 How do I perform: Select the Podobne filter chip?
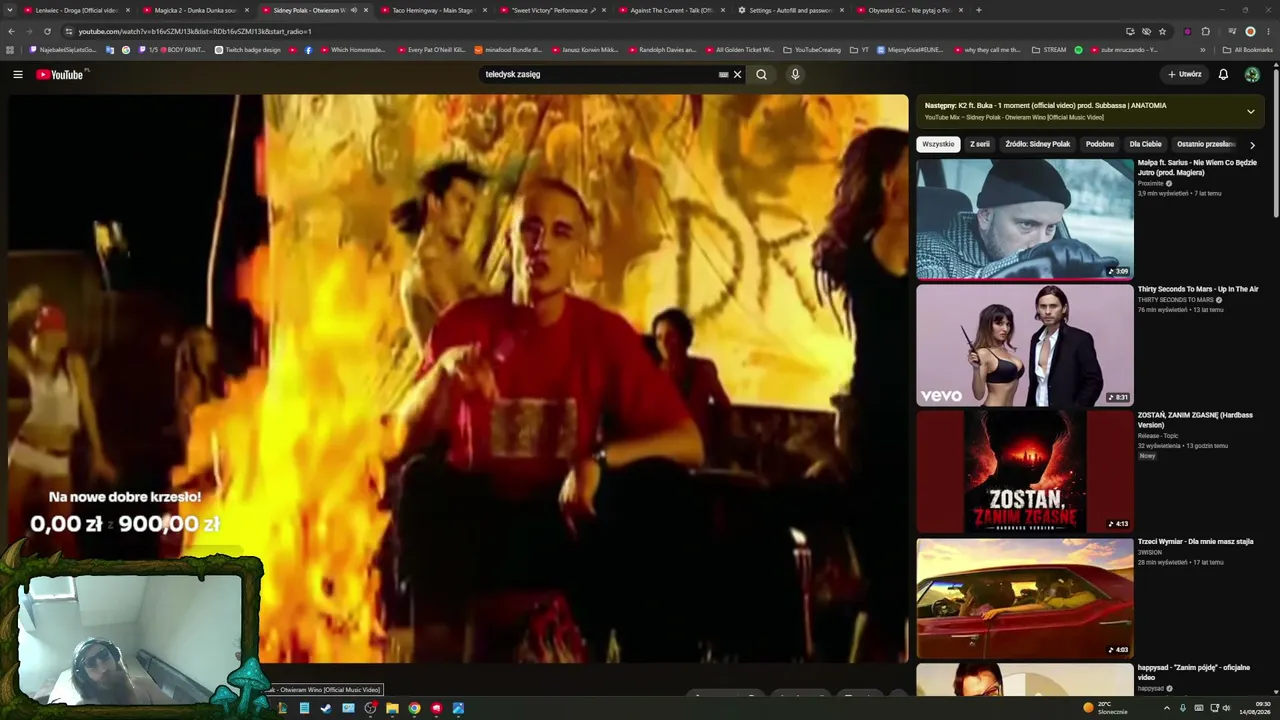(x=1100, y=144)
